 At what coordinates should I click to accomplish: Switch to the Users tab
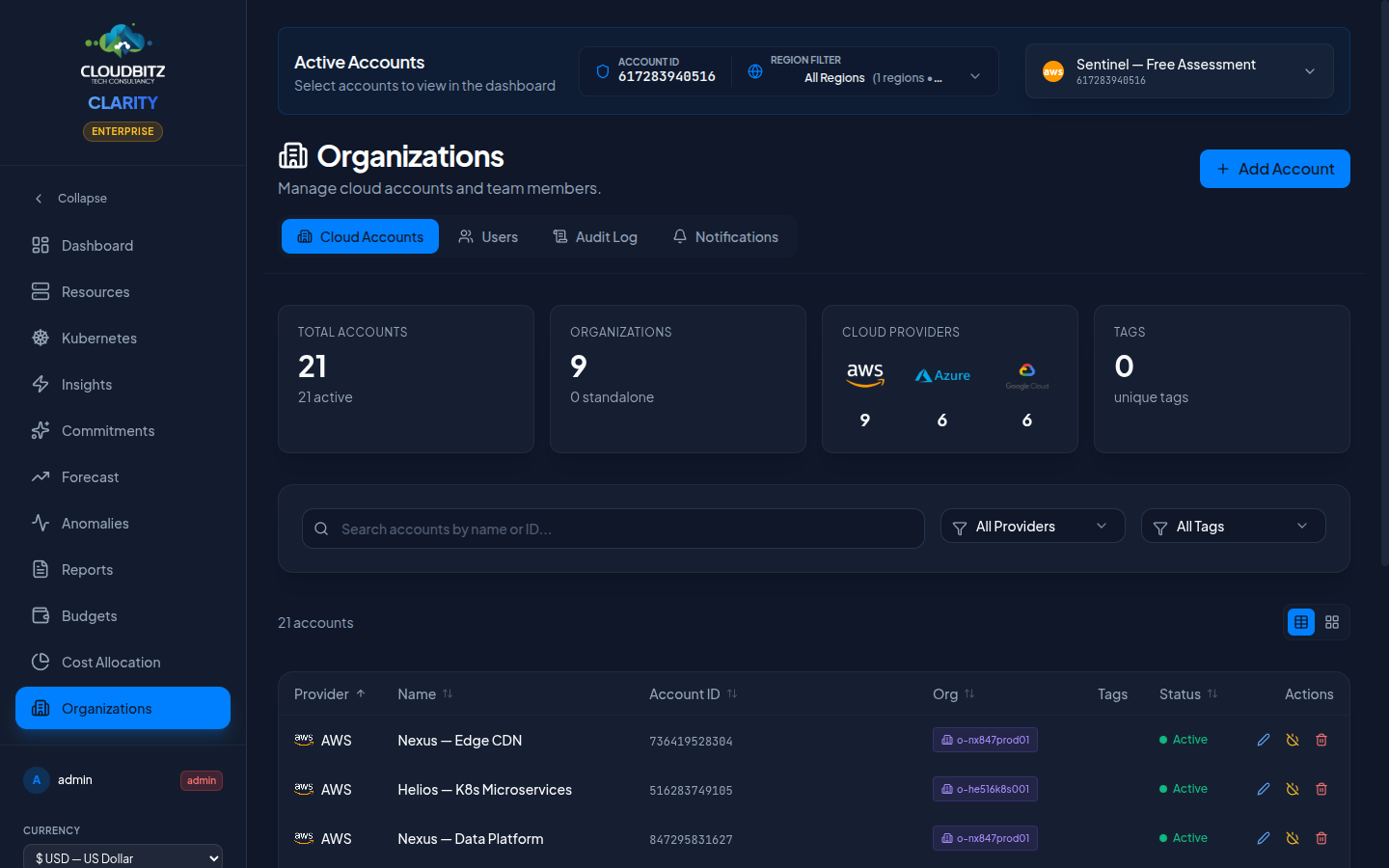[x=488, y=236]
